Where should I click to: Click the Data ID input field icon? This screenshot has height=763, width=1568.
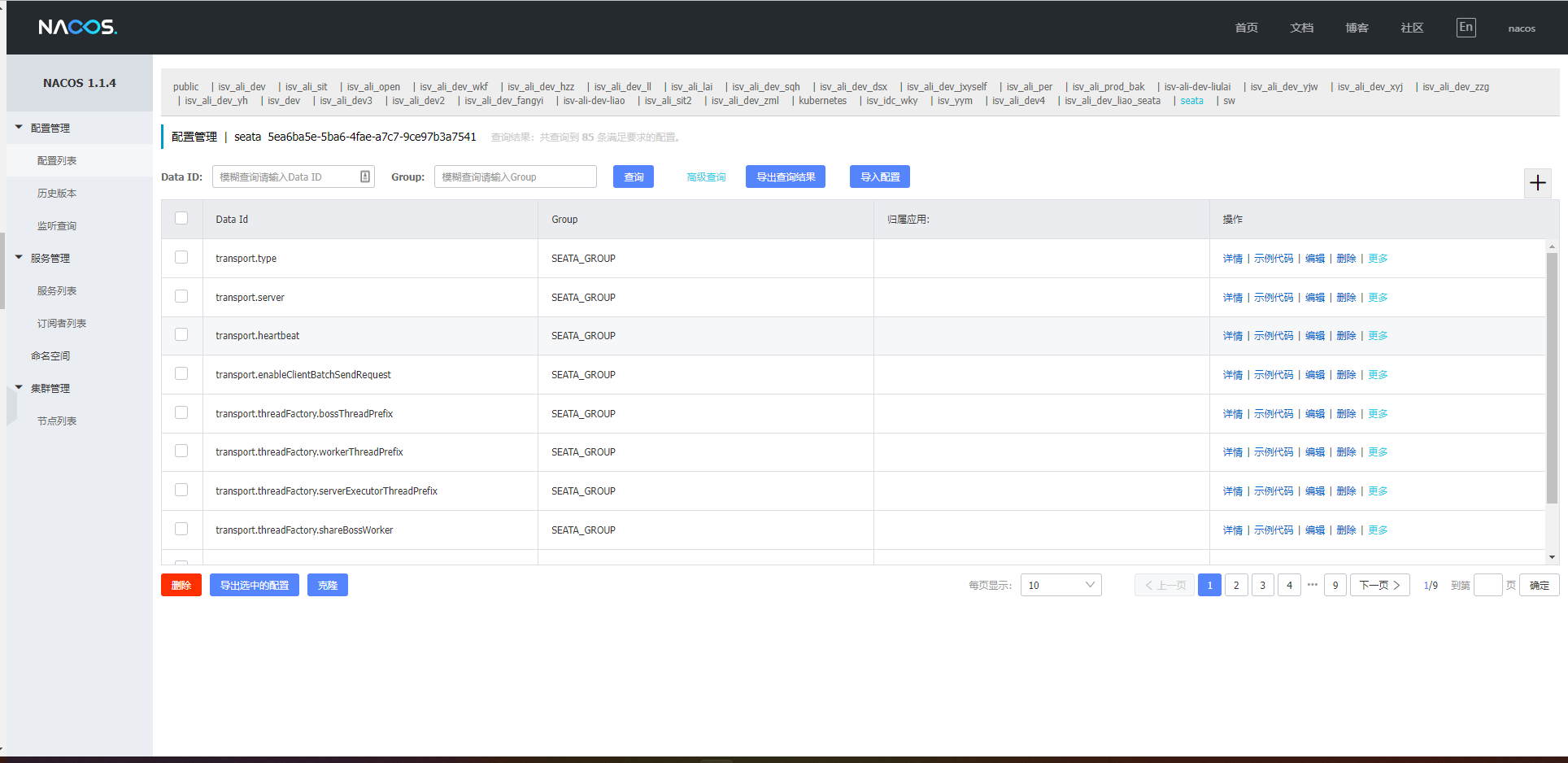tap(365, 177)
